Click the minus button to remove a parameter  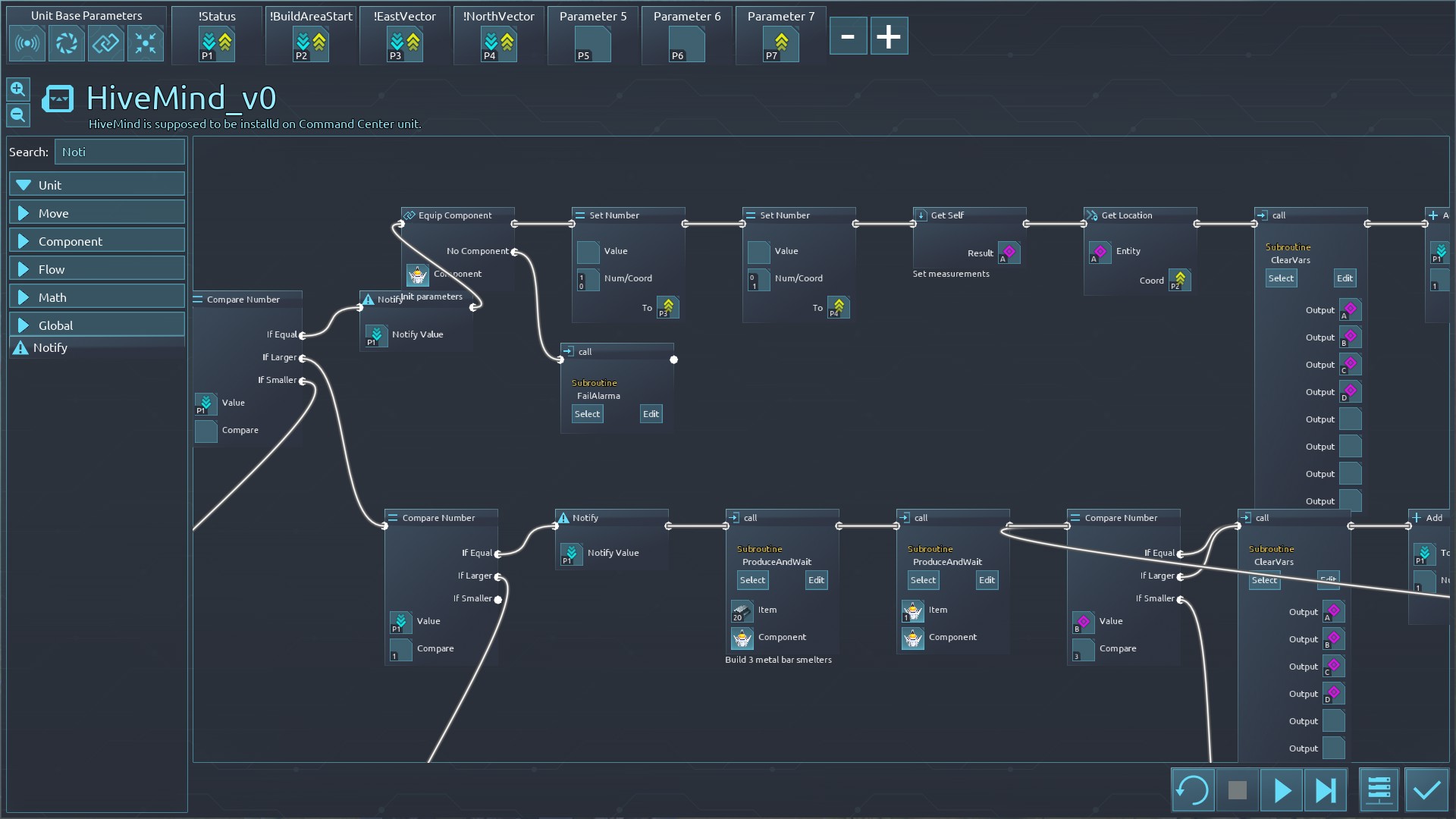(848, 36)
